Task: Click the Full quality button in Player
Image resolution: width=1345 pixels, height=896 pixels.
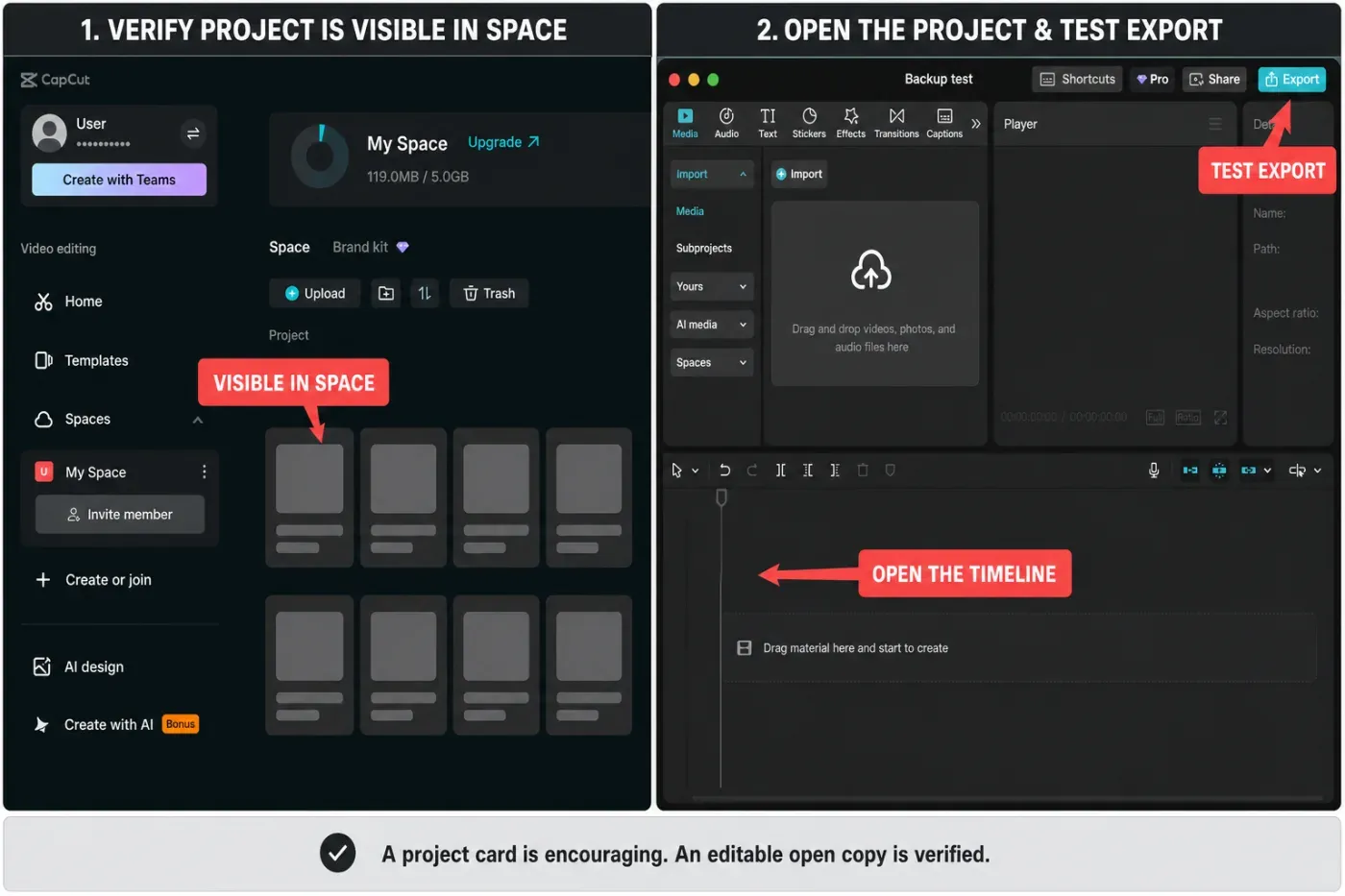Action: pyautogui.click(x=1155, y=418)
